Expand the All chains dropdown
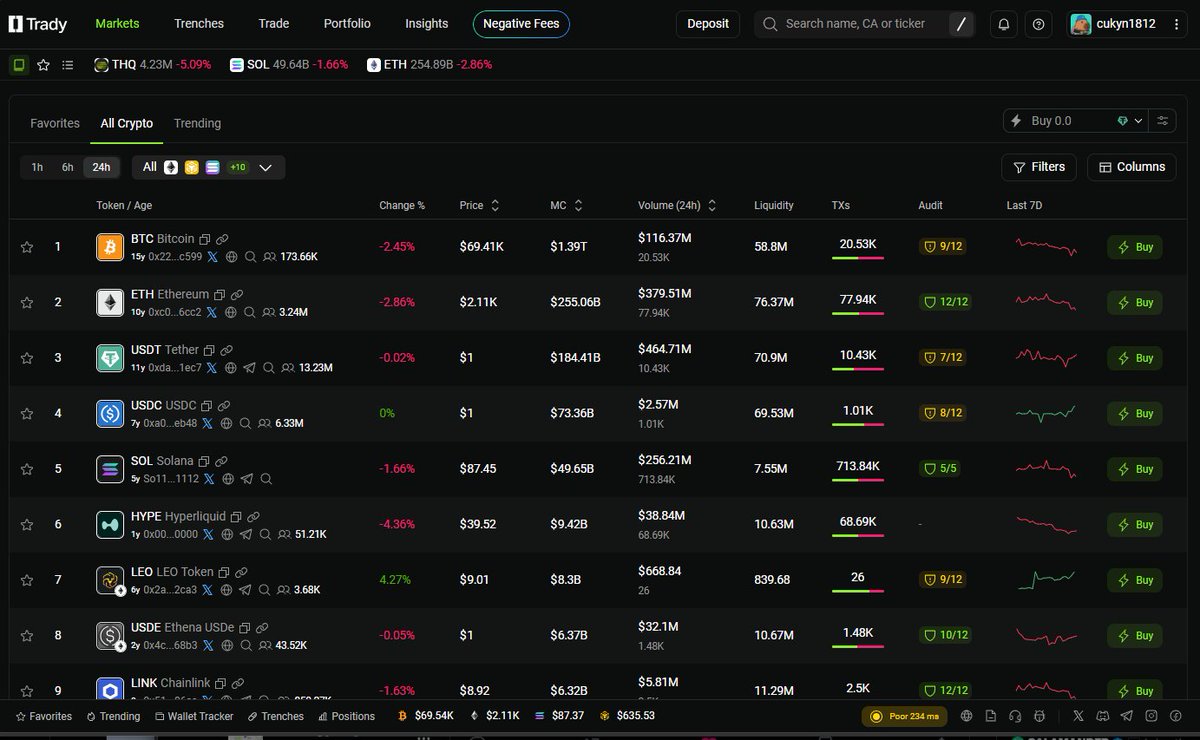Image resolution: width=1200 pixels, height=740 pixels. (209, 167)
